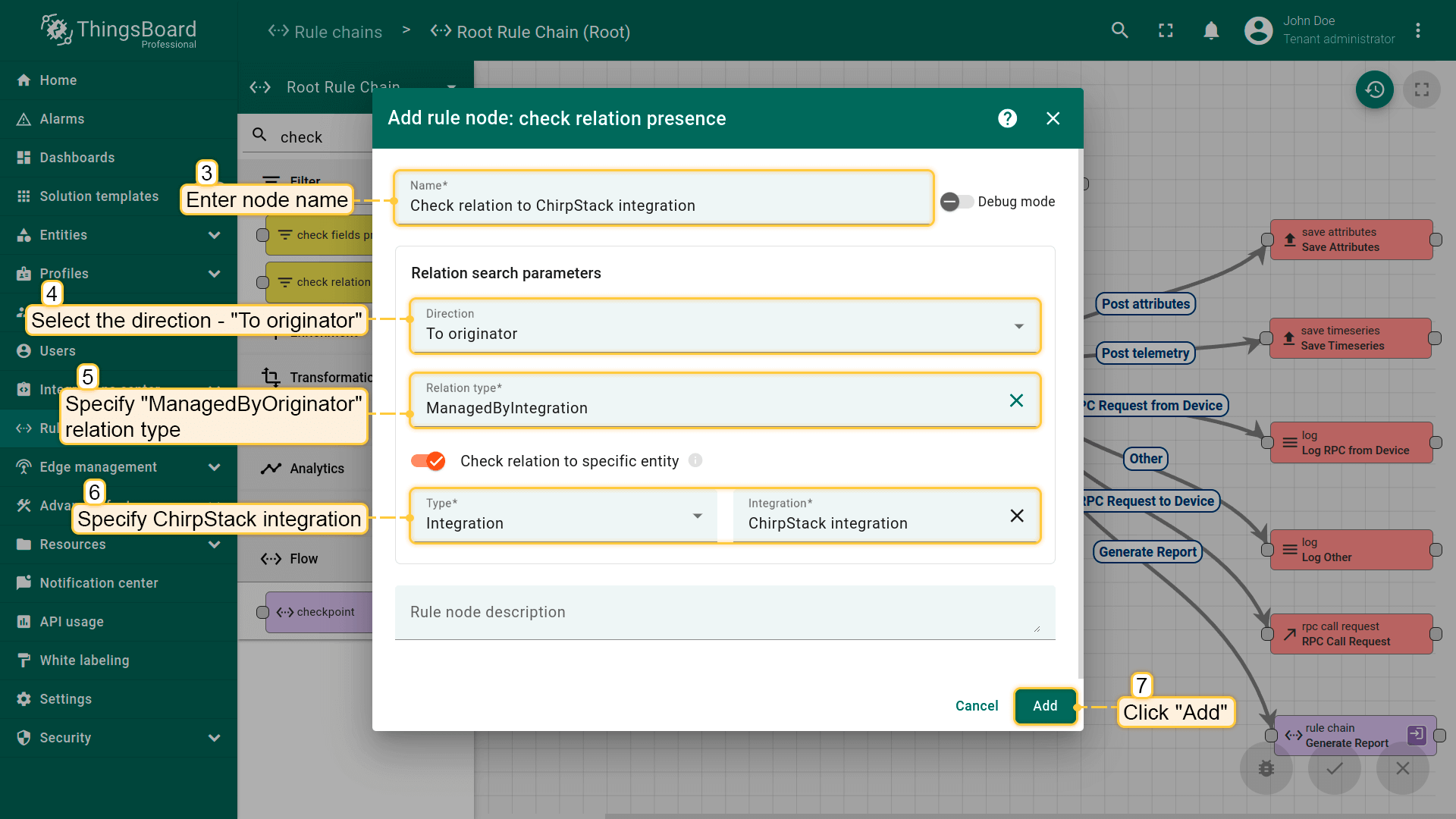Viewport: 1456px width, 819px height.
Task: Click the Rule node description field
Action: (724, 613)
